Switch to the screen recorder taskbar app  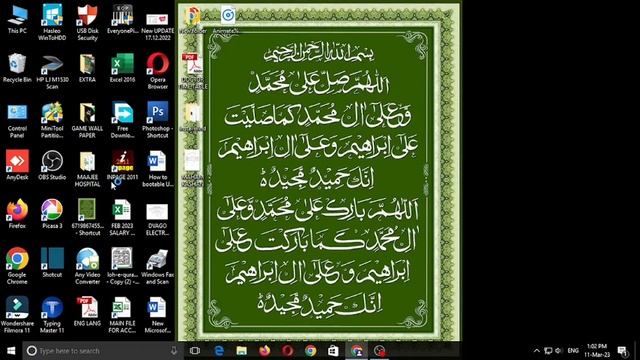coord(380,351)
